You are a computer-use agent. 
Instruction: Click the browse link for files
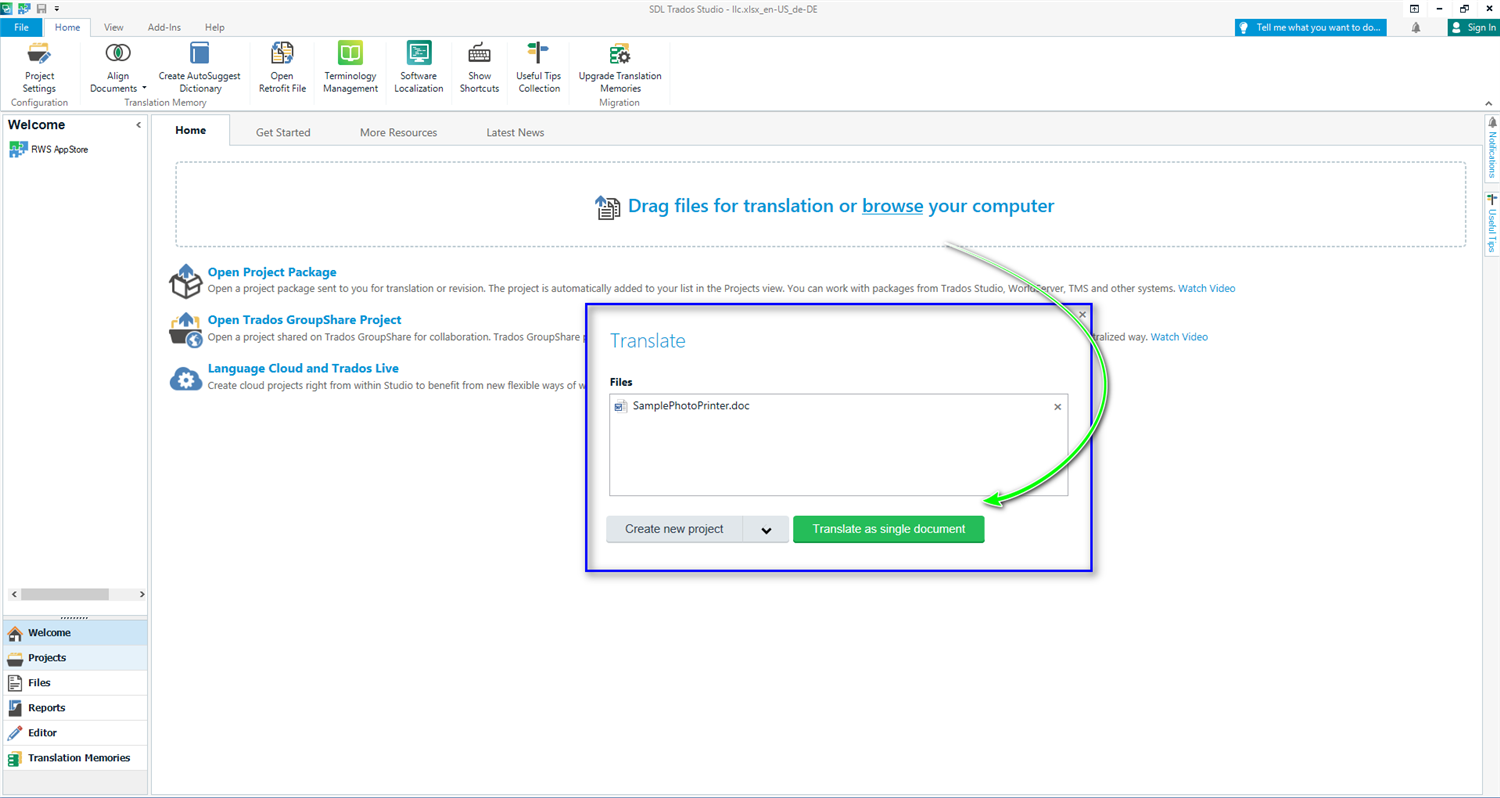coord(892,206)
